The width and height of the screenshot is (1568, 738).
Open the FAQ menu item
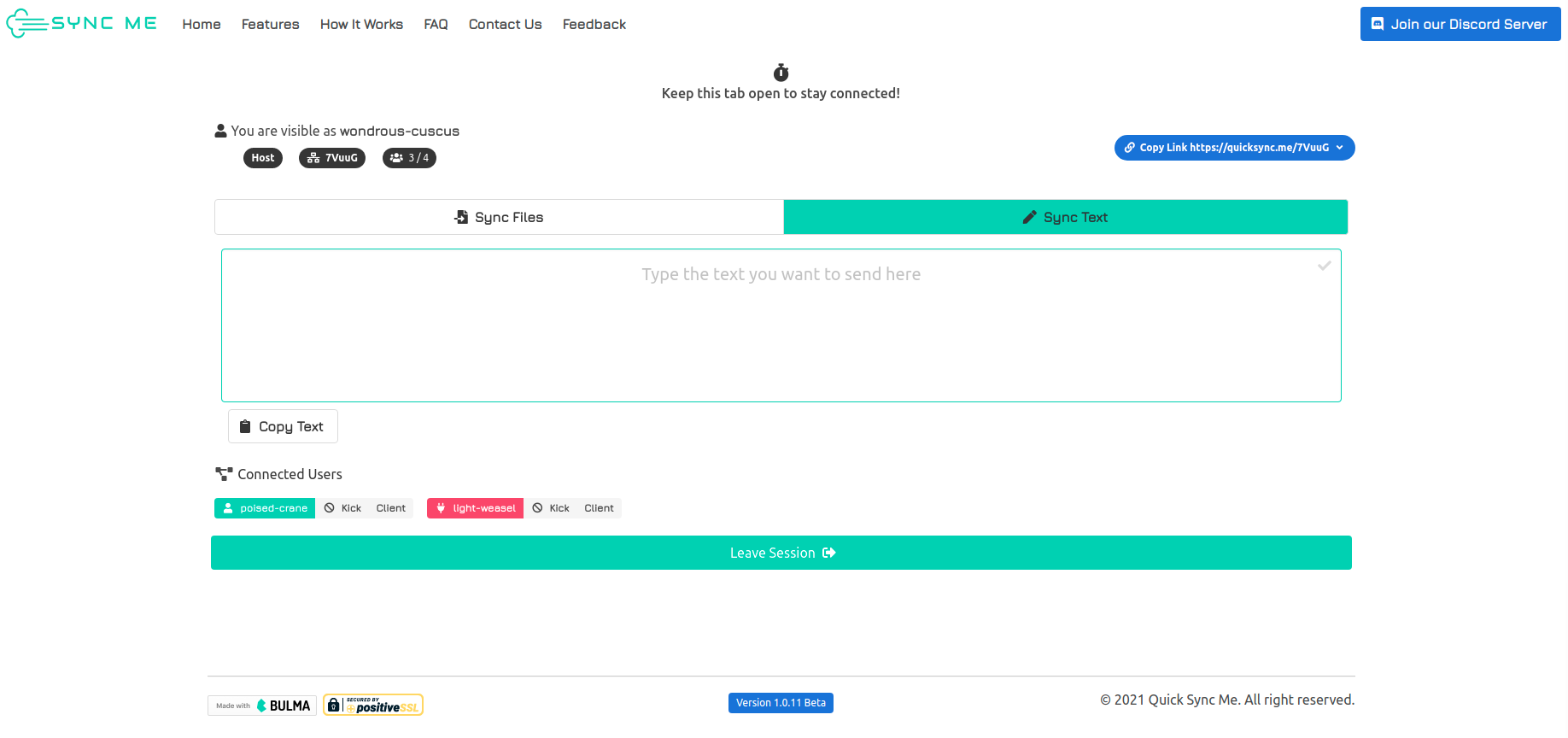point(436,24)
